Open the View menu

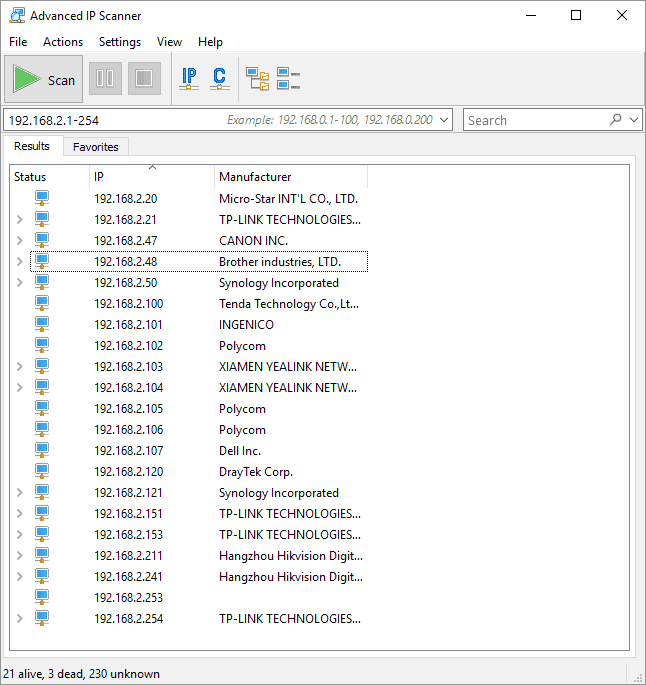click(169, 42)
